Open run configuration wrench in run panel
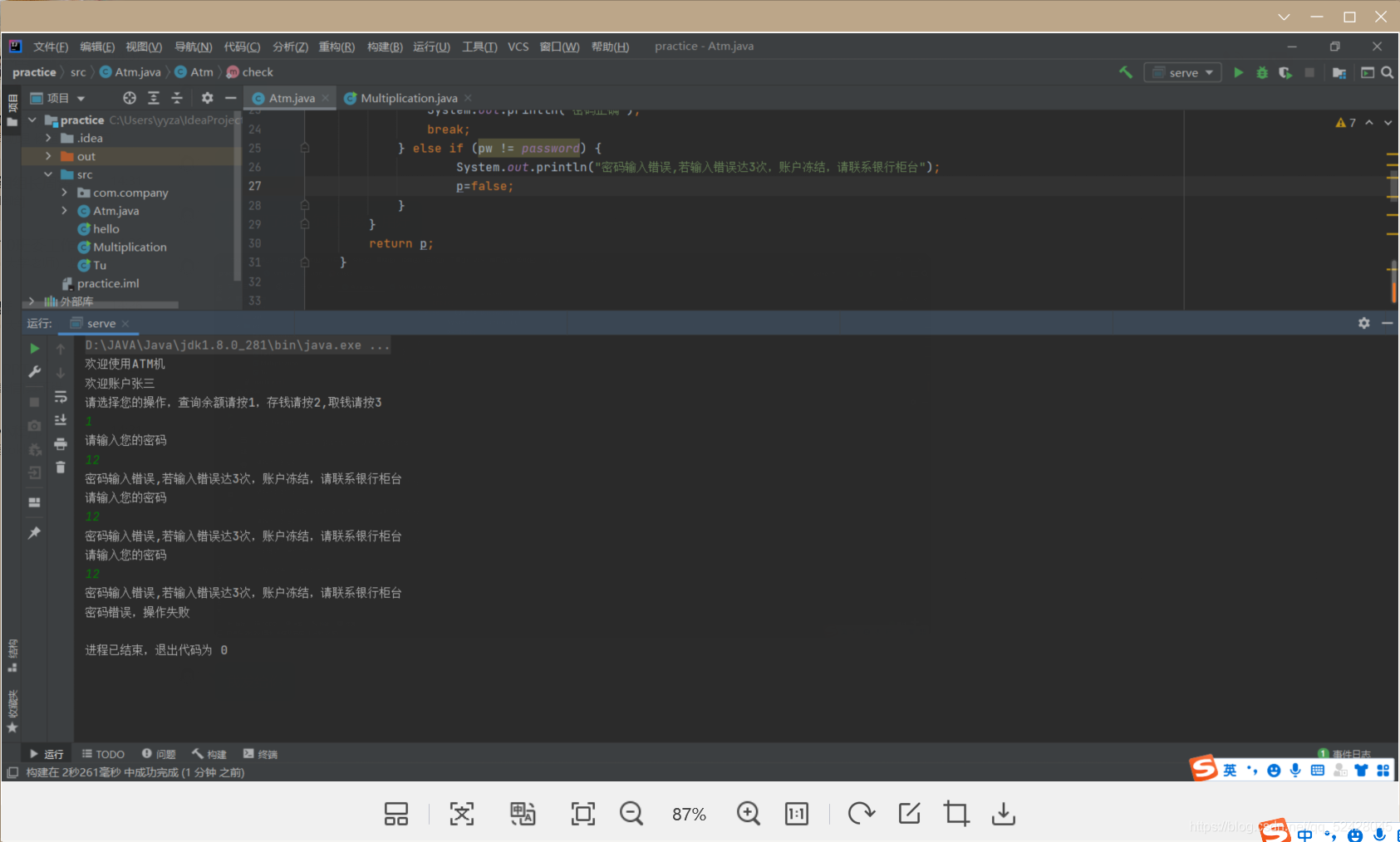The height and width of the screenshot is (842, 1400). tap(34, 372)
